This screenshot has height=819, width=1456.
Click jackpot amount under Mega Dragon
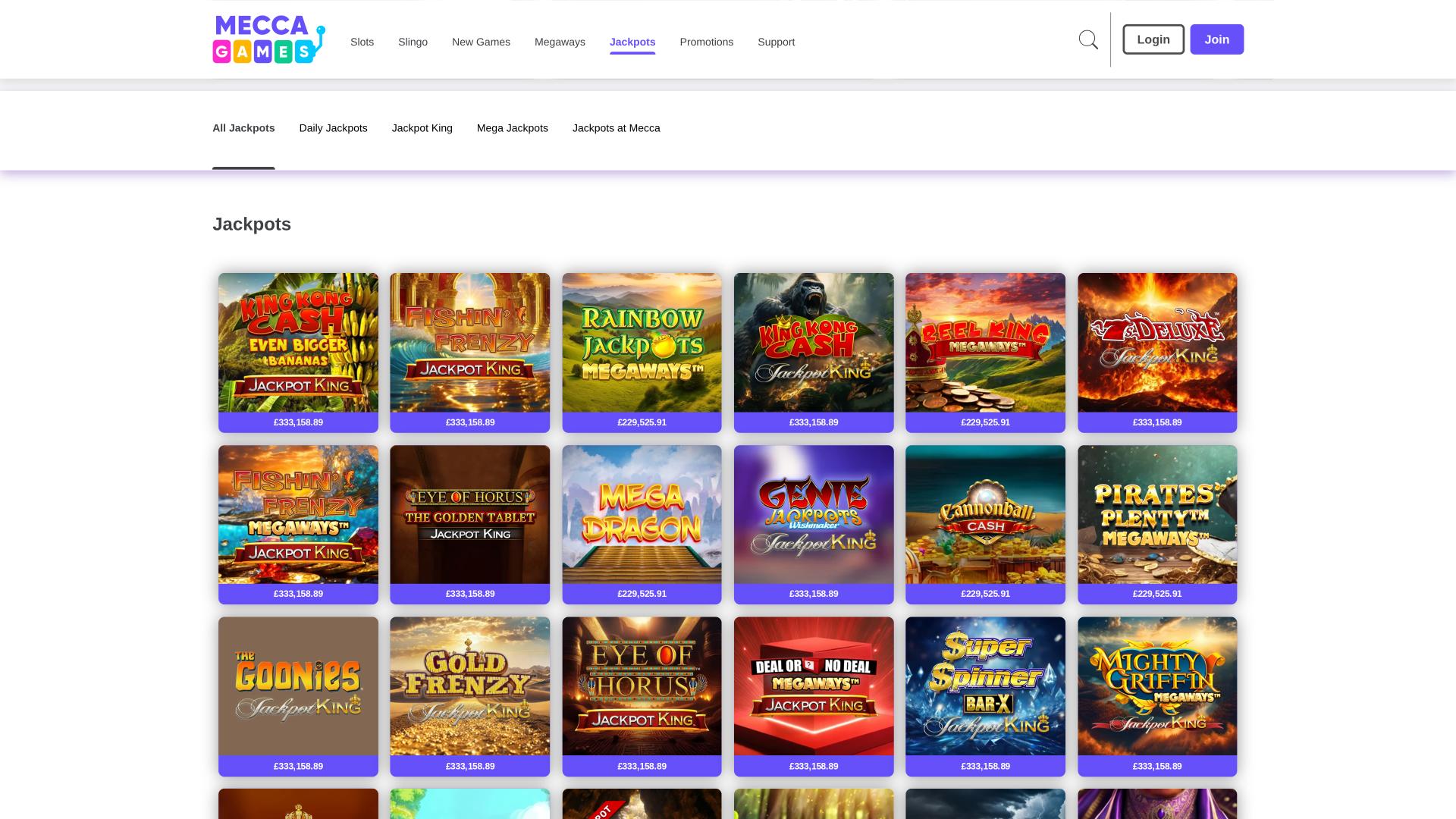pyautogui.click(x=642, y=594)
